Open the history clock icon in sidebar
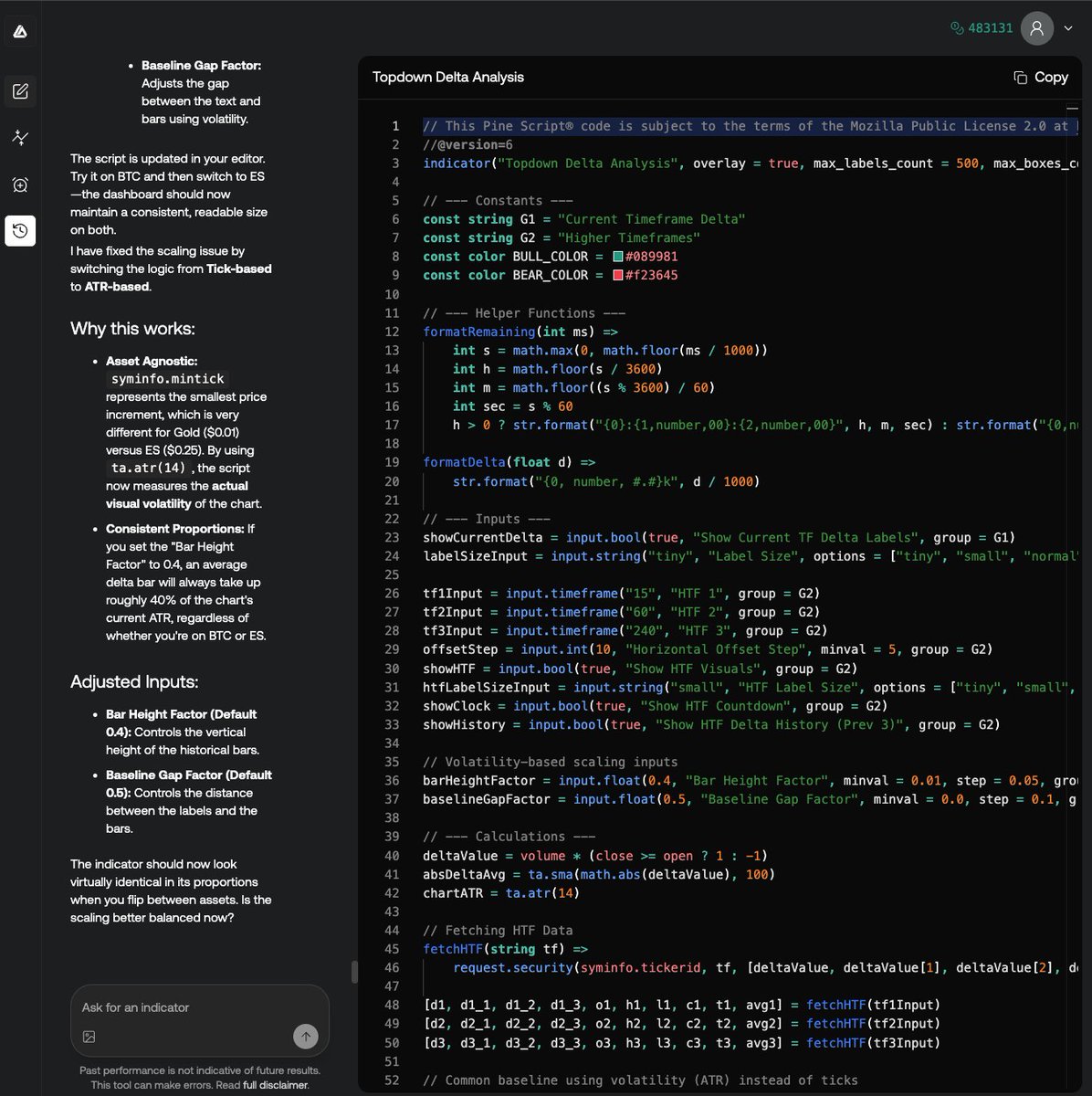1092x1096 pixels. pyautogui.click(x=20, y=231)
